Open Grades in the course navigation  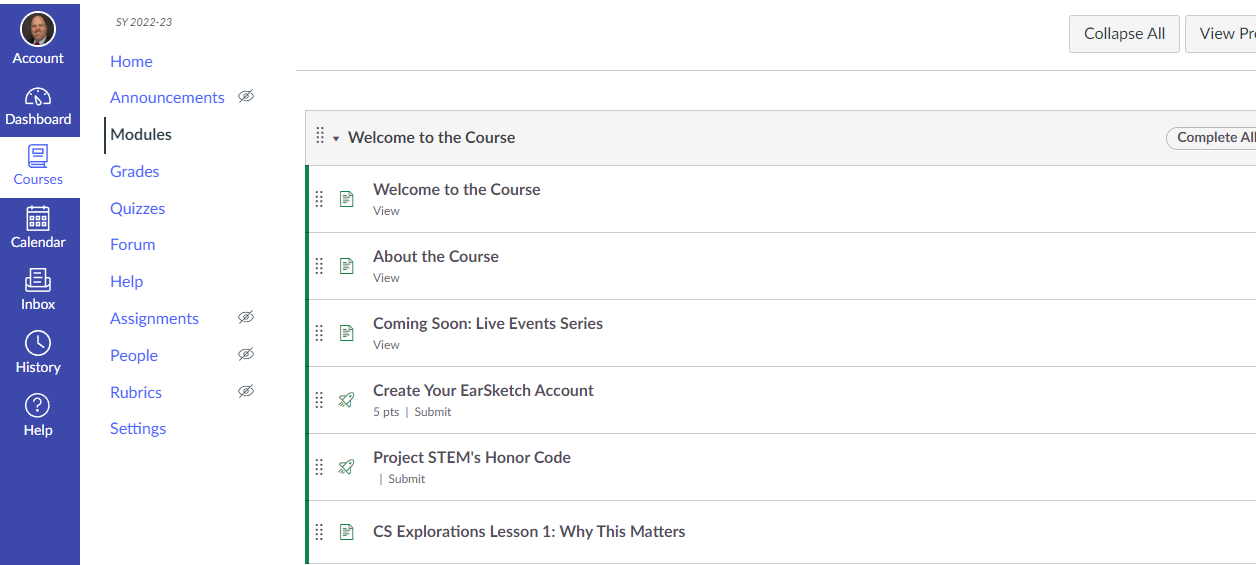point(135,171)
